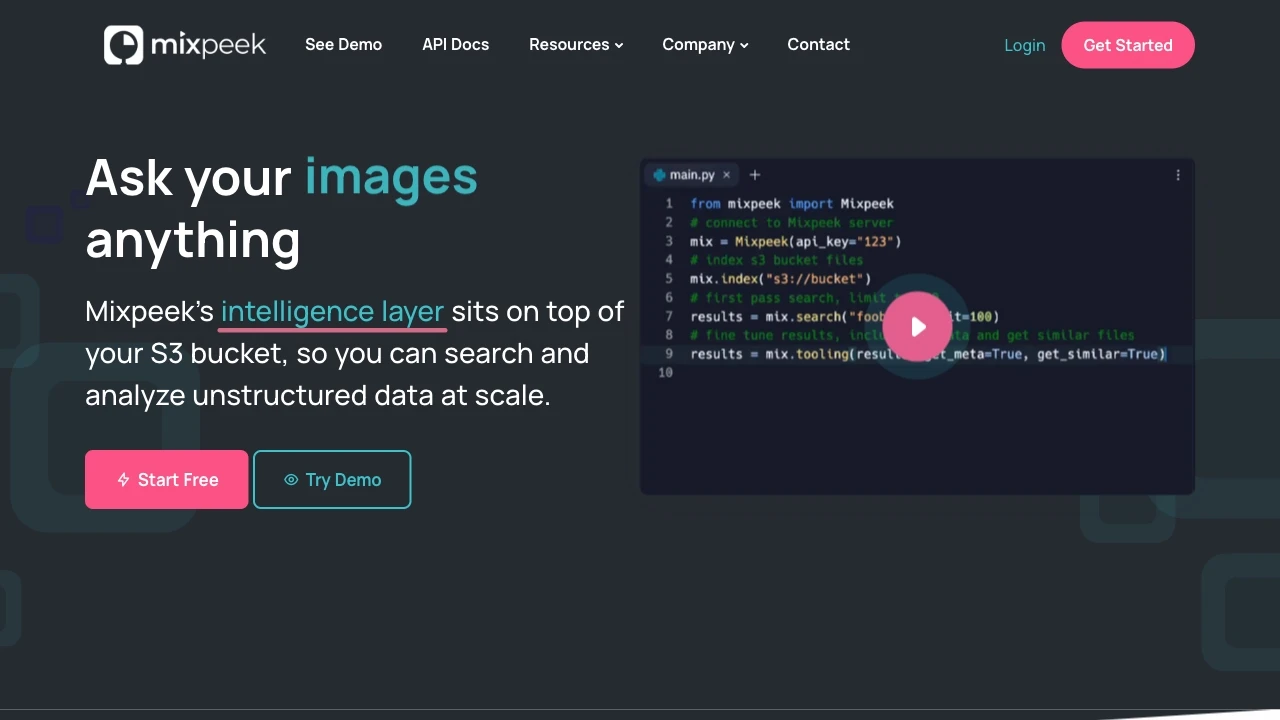Screen dimensions: 1280x720
Task: Click line number 10 in the code editor
Action: (x=665, y=372)
